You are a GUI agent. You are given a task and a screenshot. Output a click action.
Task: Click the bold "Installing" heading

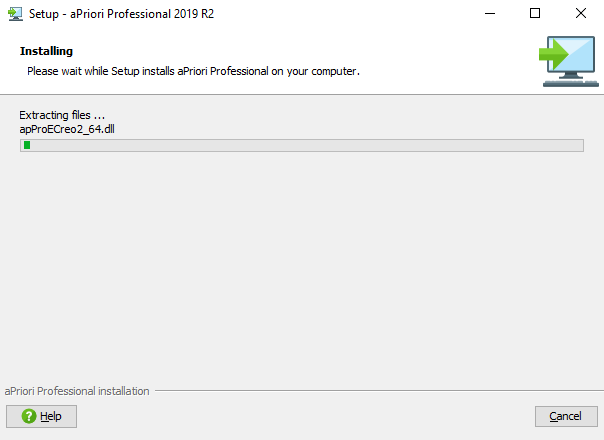(46, 51)
